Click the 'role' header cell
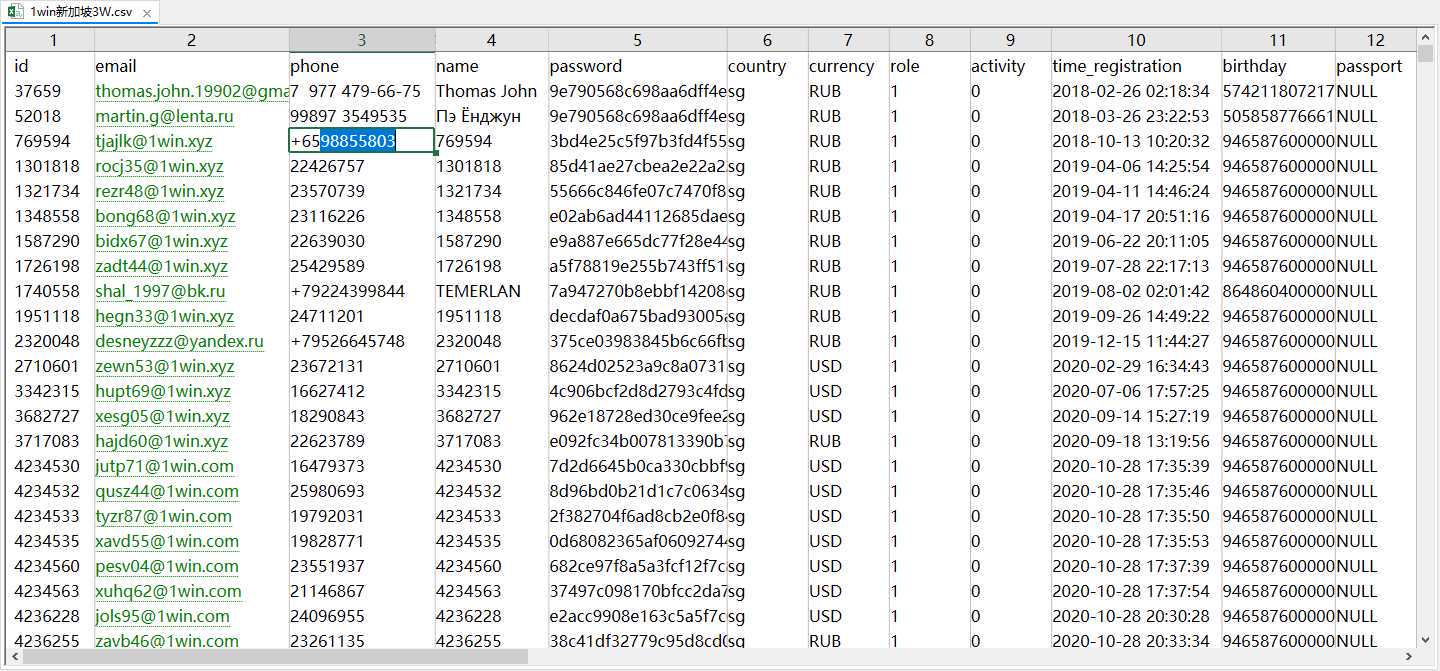Viewport: 1440px width, 671px height. (x=929, y=66)
